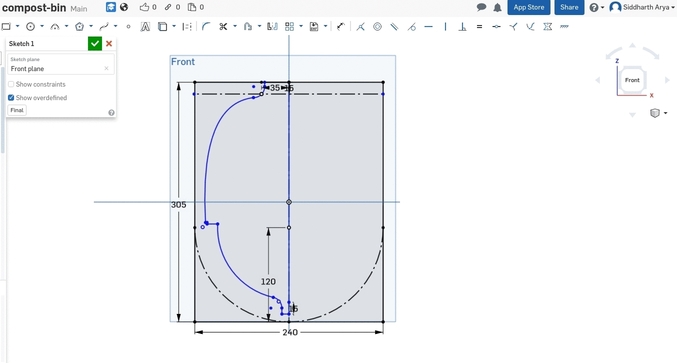Expand the spline tool dropdown arrow
Screen dimensions: 677x363
pos(115,27)
